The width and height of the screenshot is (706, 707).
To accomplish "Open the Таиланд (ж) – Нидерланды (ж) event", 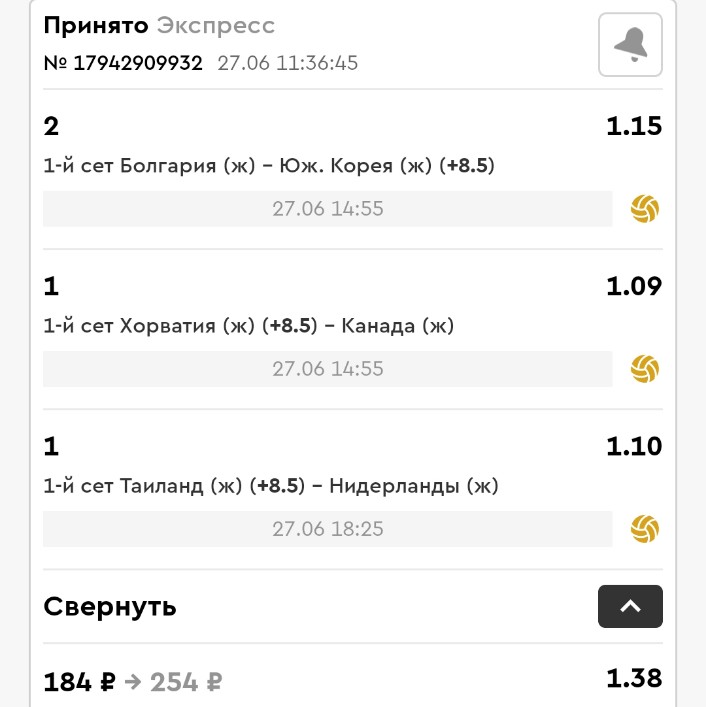I will click(271, 486).
